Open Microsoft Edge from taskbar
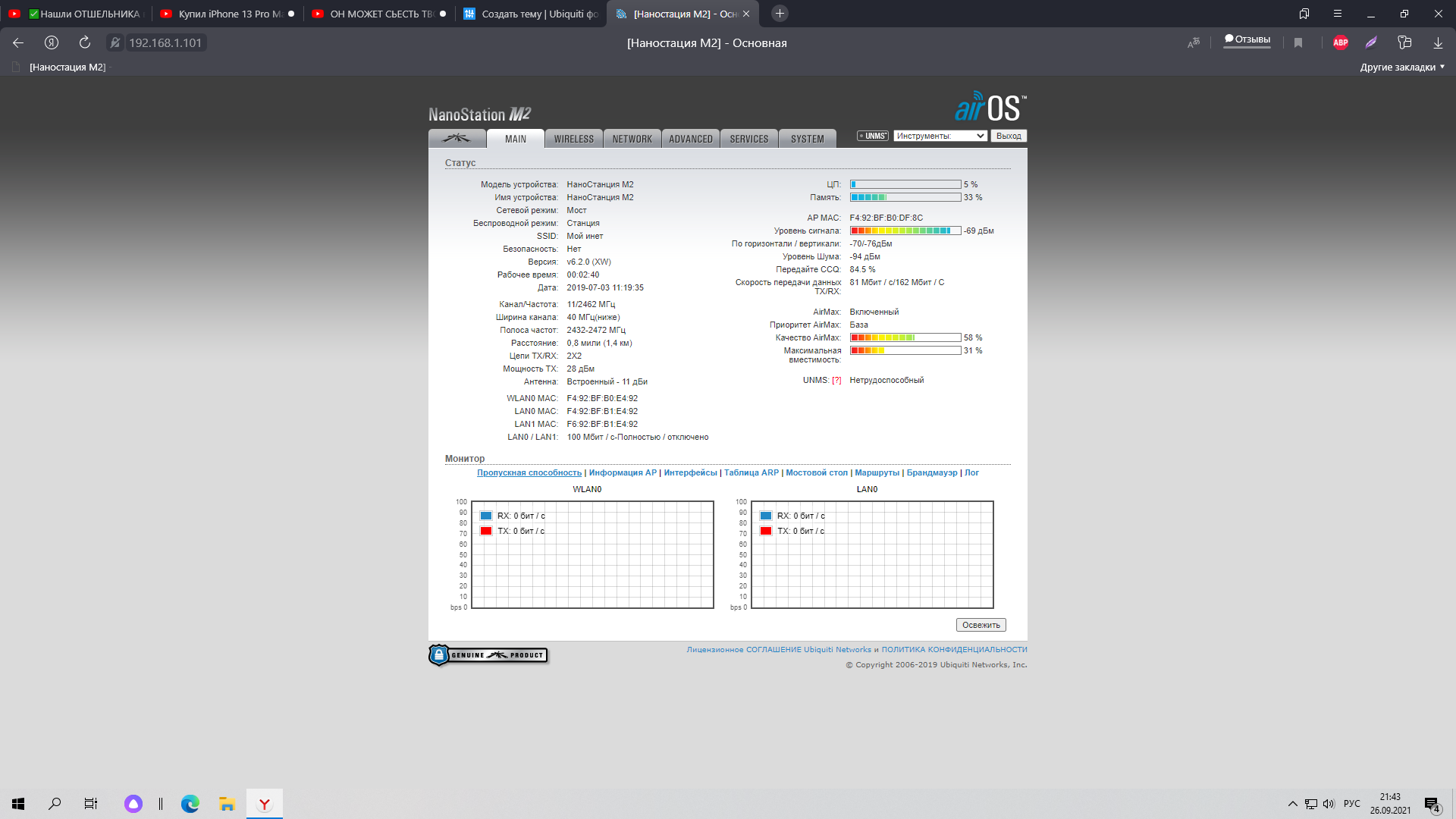The image size is (1456, 819). pos(190,804)
